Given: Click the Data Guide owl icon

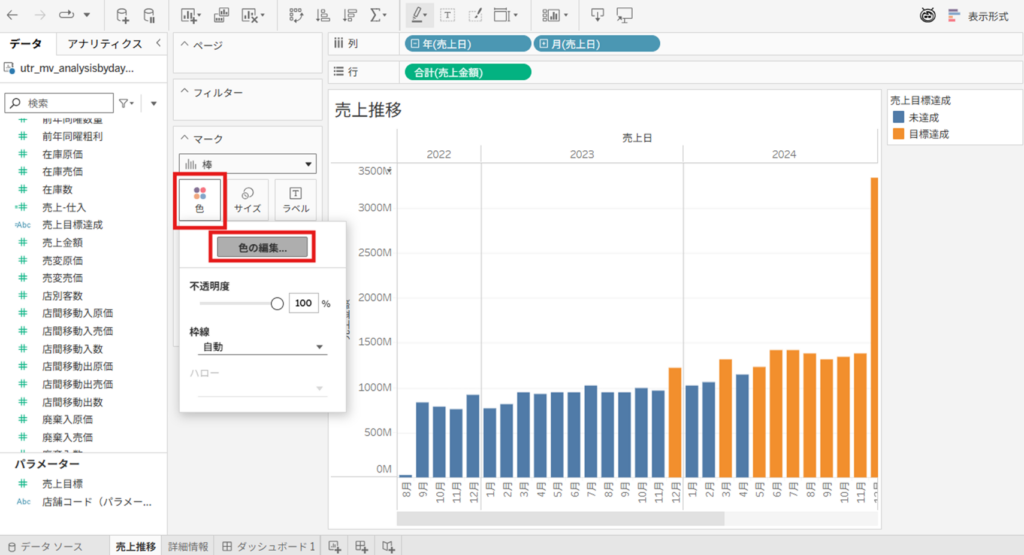Looking at the screenshot, I should pos(927,15).
